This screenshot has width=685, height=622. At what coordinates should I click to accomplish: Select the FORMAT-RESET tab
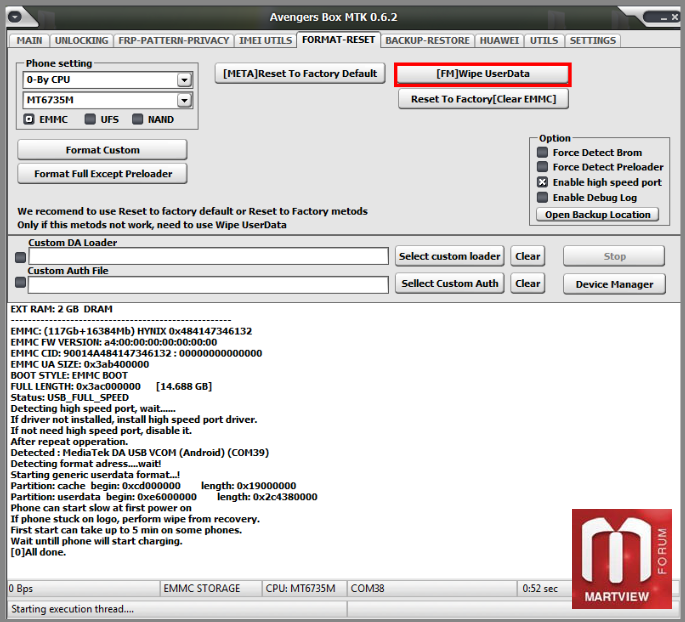339,40
